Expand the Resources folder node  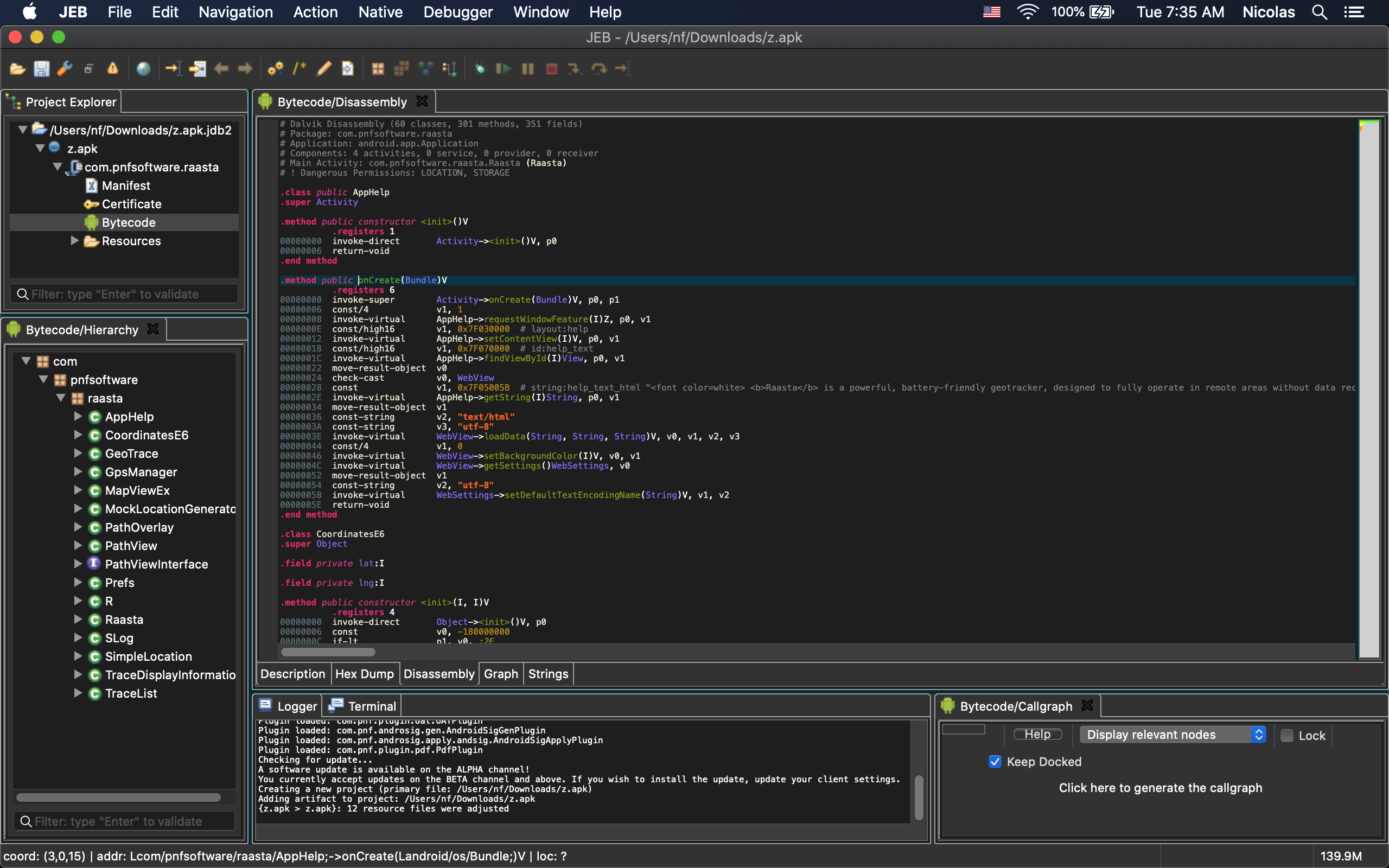pyautogui.click(x=75, y=240)
